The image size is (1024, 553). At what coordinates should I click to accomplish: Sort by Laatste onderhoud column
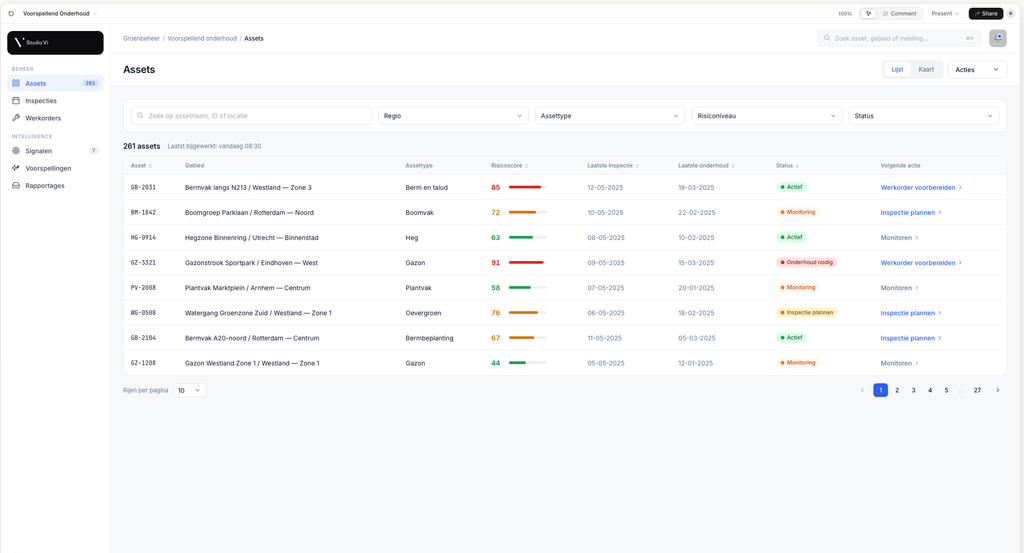click(706, 166)
